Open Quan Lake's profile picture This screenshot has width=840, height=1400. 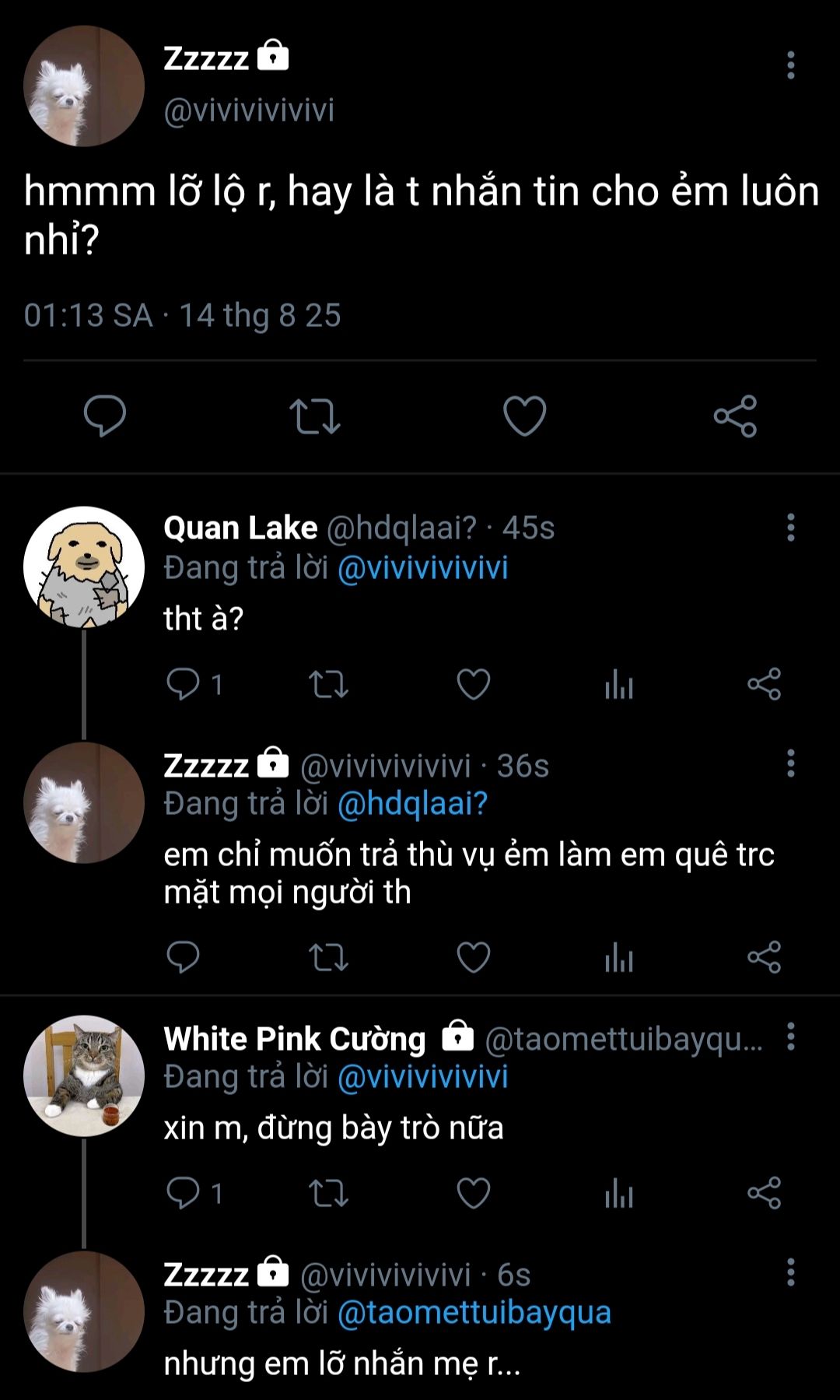pyautogui.click(x=84, y=567)
